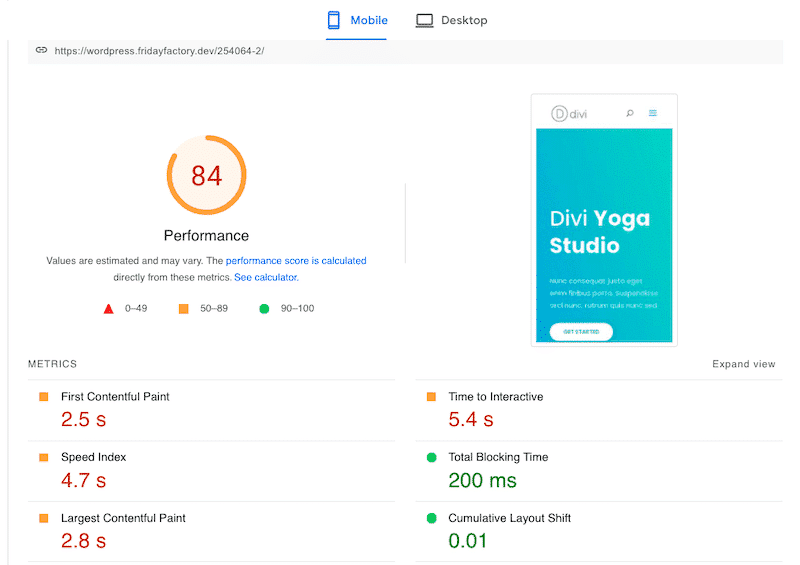Image resolution: width=800 pixels, height=565 pixels.
Task: Click the mobile phone icon
Action: pos(335,20)
